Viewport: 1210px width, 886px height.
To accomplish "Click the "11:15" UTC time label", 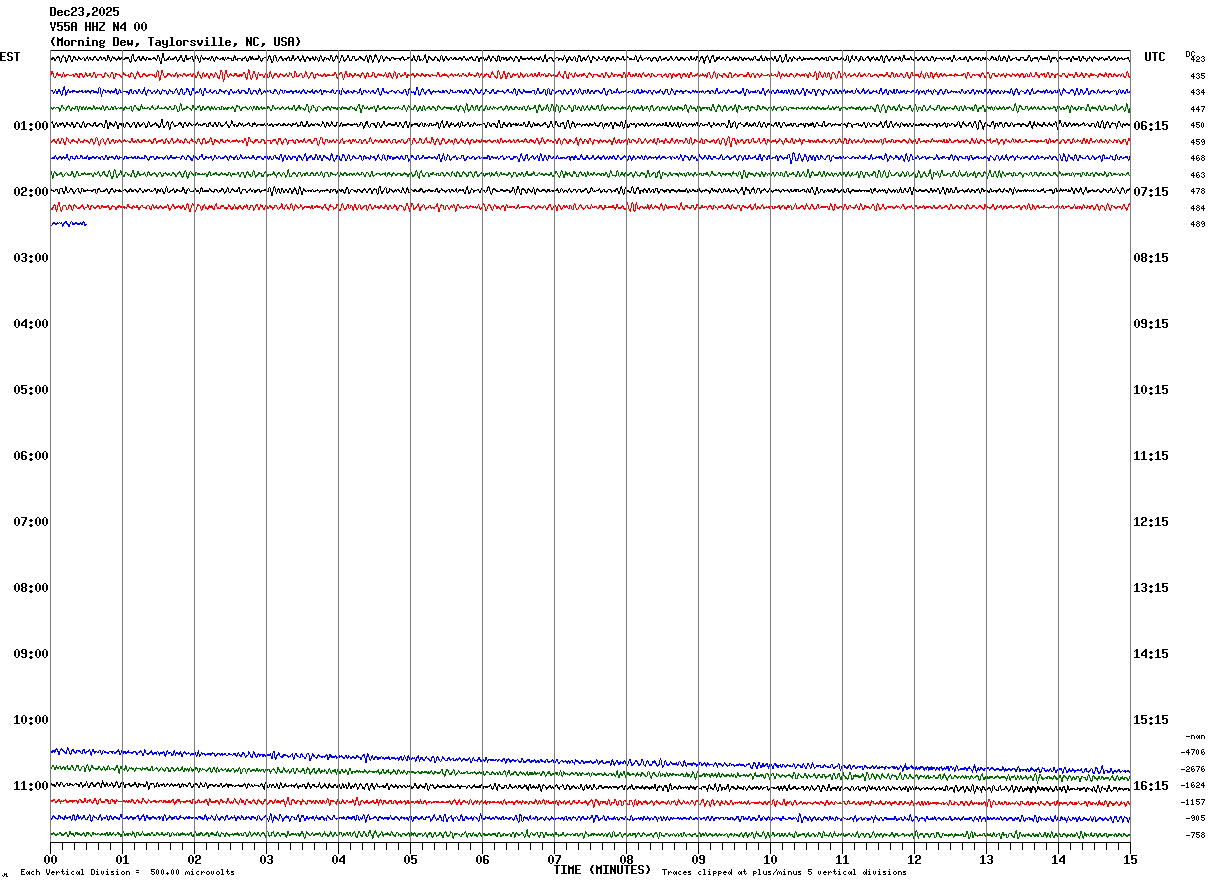I will [1151, 456].
